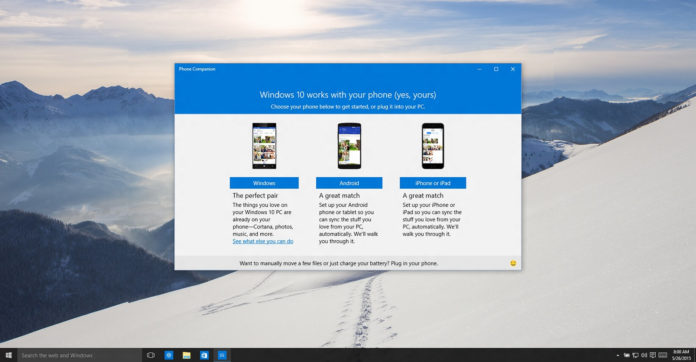The height and width of the screenshot is (362, 696).
Task: Select the Phone Companion taskbar icon
Action: (x=222, y=355)
